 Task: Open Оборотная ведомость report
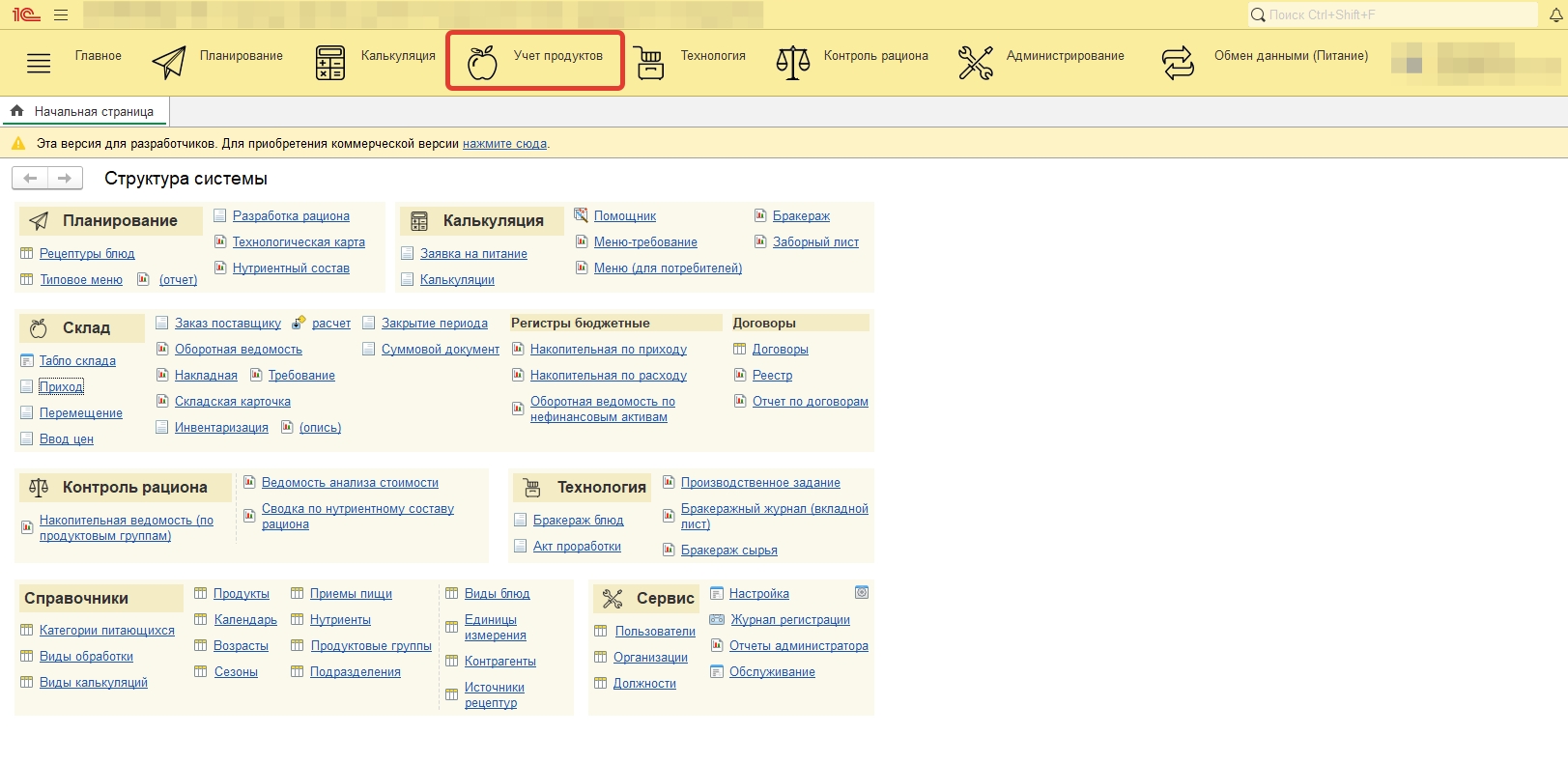coord(238,350)
